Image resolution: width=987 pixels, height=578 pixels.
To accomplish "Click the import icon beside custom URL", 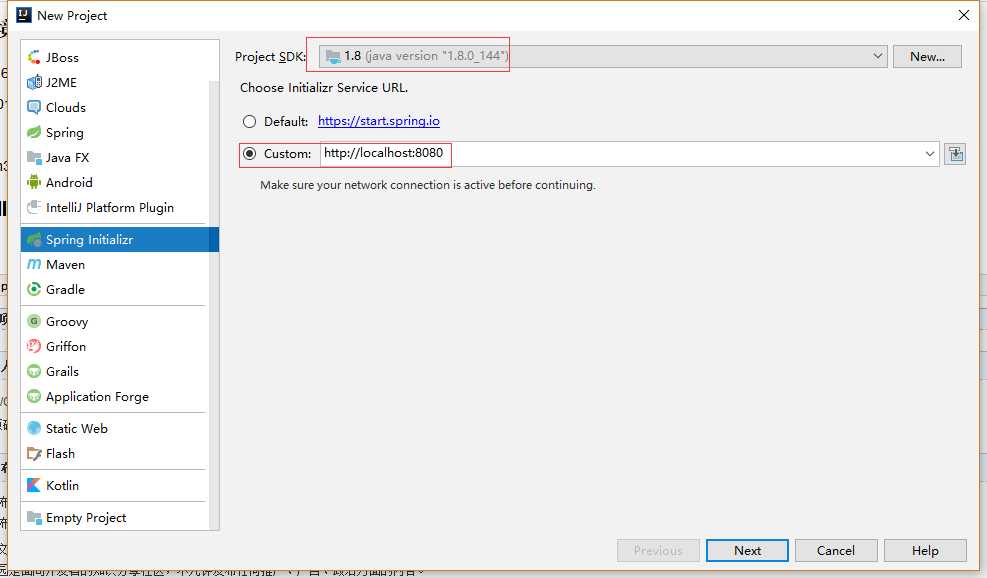I will tap(955, 154).
